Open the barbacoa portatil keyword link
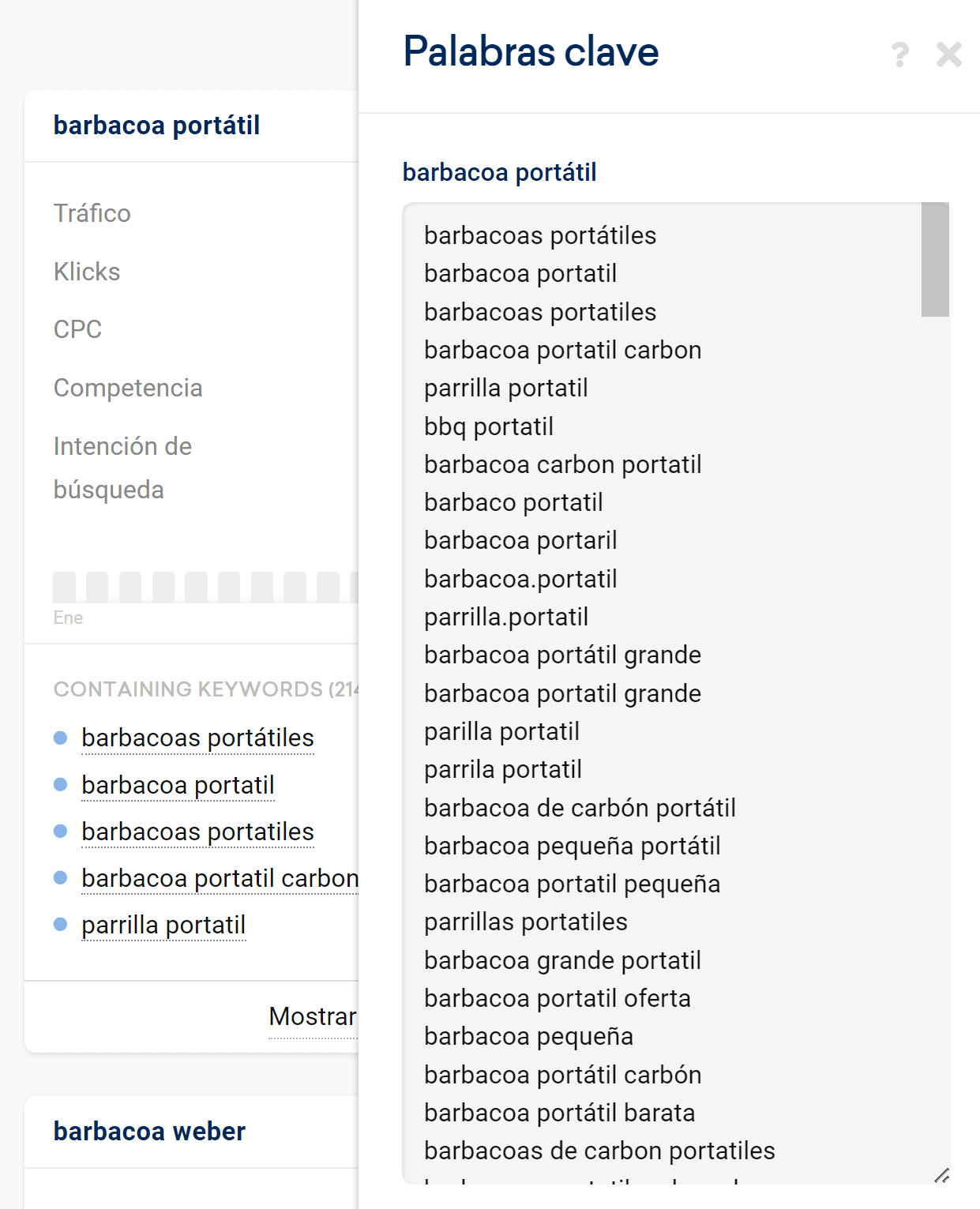 tap(178, 785)
